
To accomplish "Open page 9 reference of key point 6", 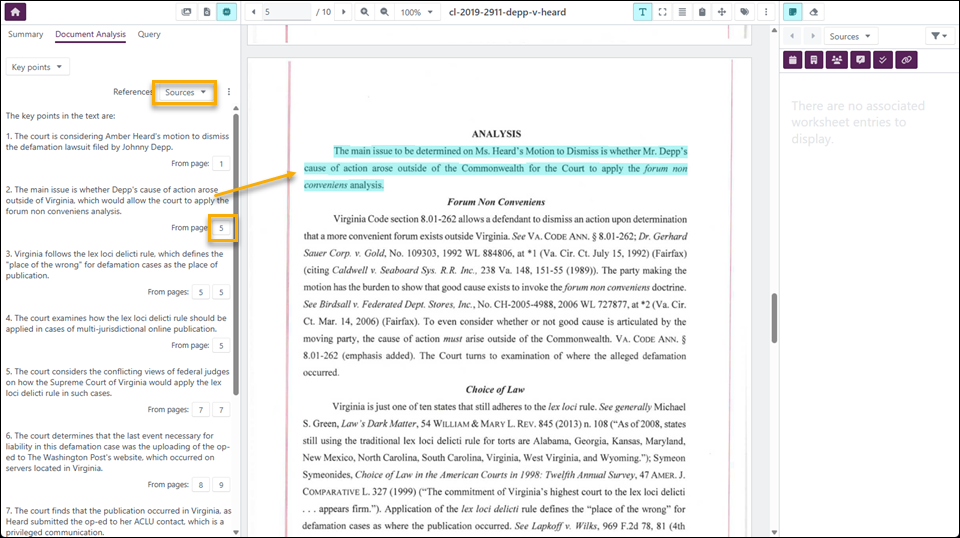I will click(221, 485).
